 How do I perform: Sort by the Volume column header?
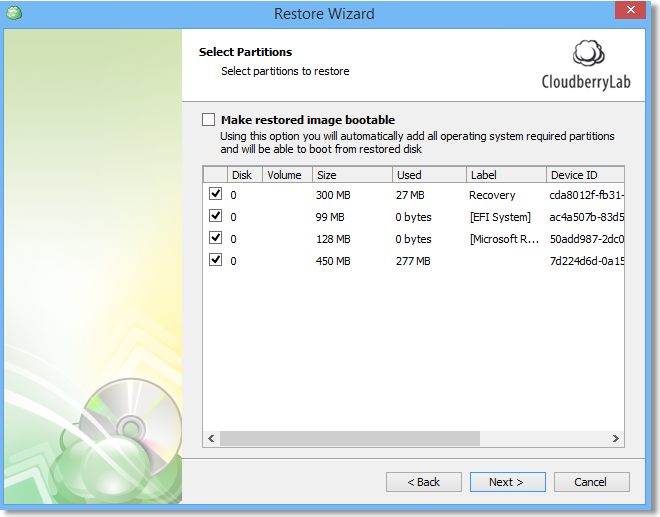286,175
